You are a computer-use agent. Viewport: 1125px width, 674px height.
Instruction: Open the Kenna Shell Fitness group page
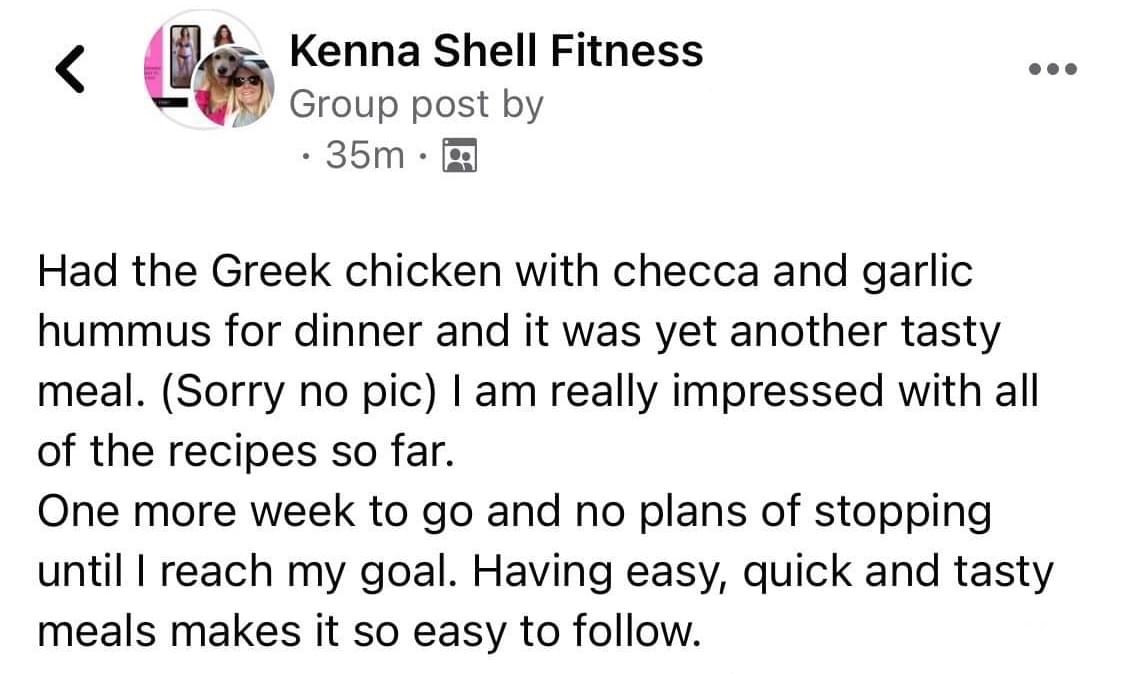(496, 51)
